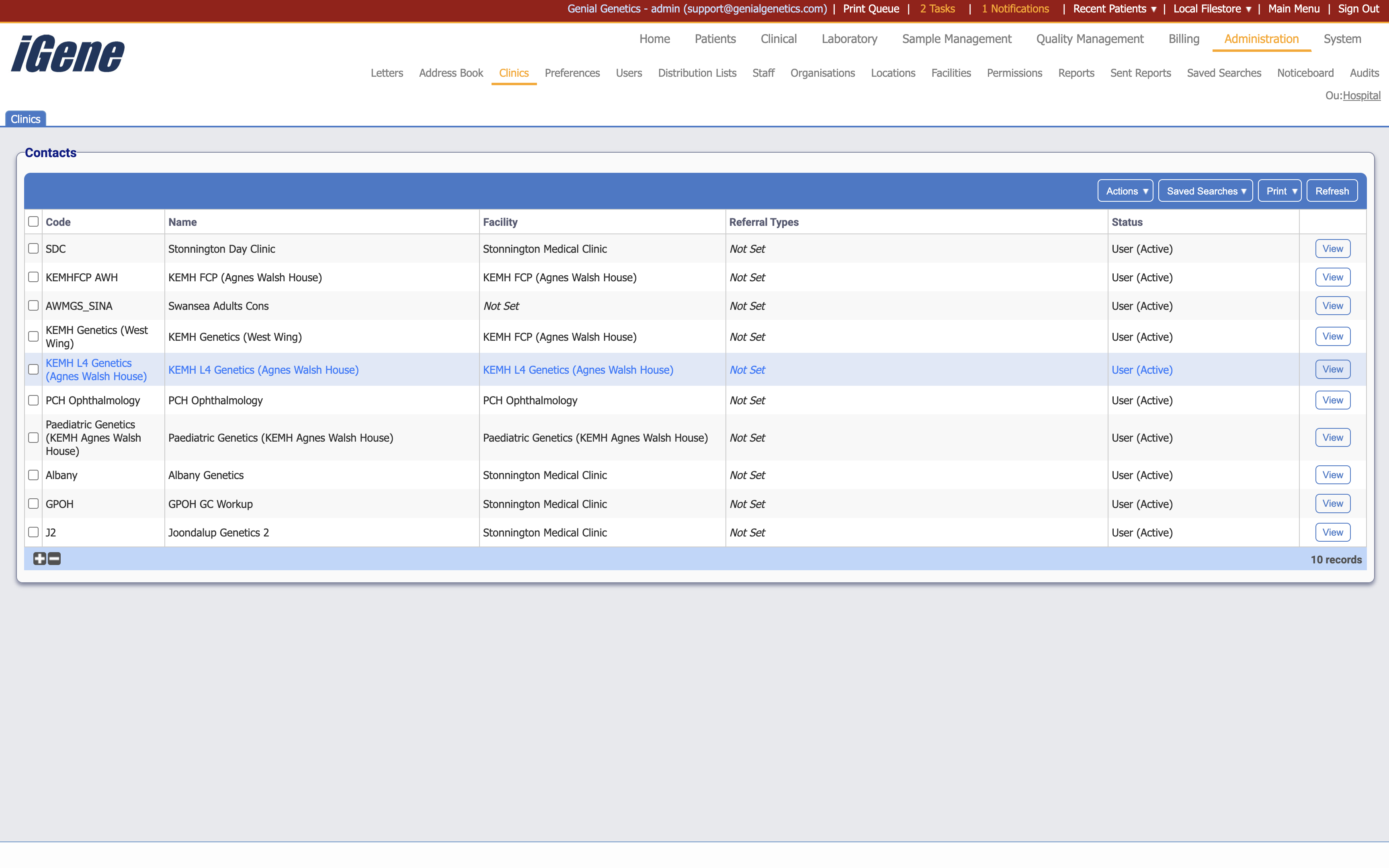Click View for the Stonnington Day Clinic row
The height and width of the screenshot is (868, 1389).
click(1333, 248)
